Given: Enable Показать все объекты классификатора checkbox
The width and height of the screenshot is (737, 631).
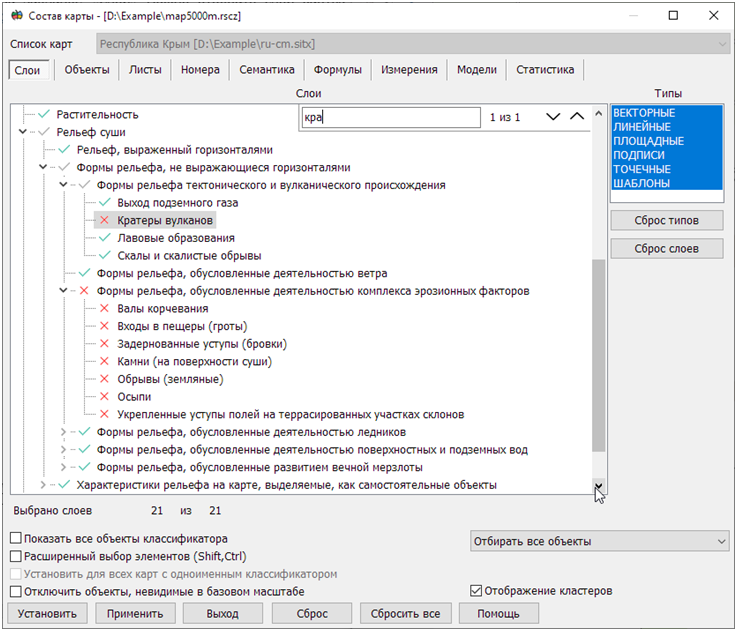Looking at the screenshot, I should click(x=16, y=539).
